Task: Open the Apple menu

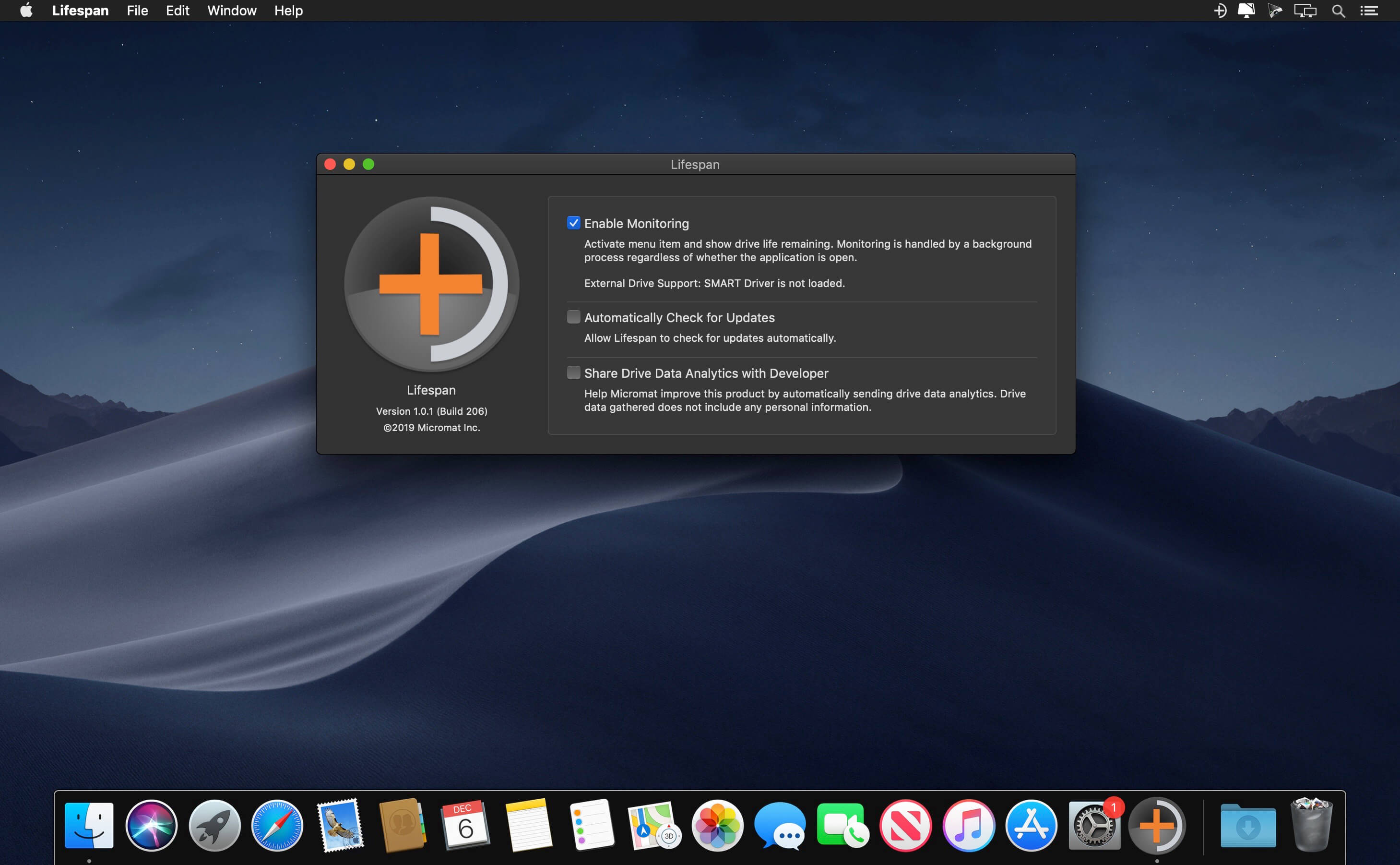Action: click(26, 11)
